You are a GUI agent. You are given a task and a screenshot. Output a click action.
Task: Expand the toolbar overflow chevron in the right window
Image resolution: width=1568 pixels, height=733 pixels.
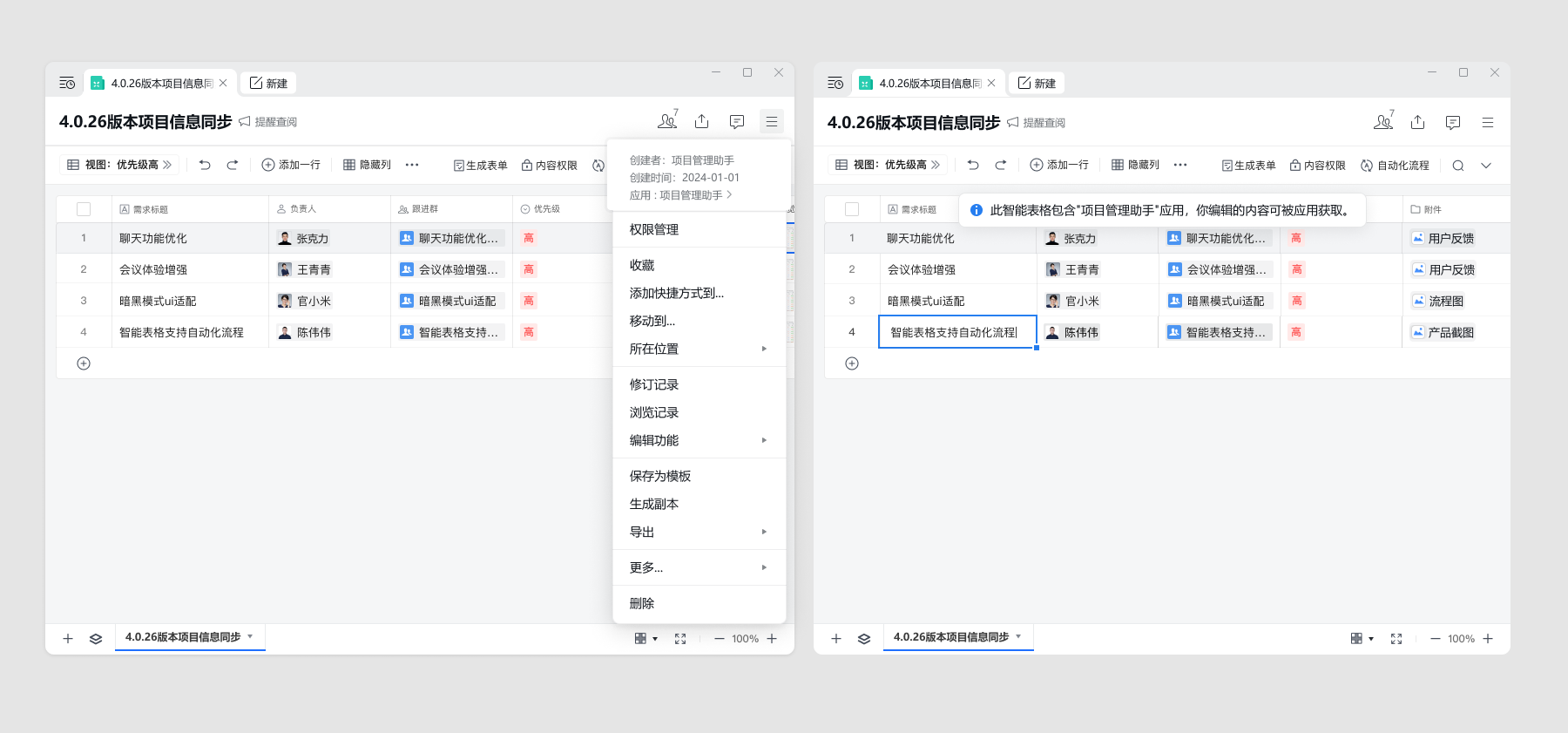point(1486,166)
